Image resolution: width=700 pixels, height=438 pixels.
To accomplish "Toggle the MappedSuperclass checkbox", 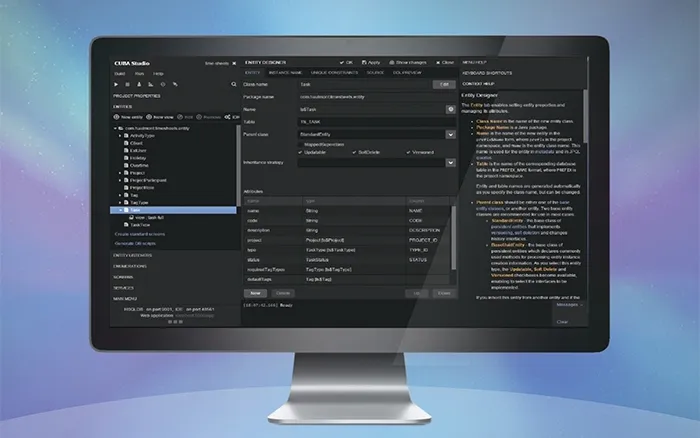I will (x=300, y=145).
